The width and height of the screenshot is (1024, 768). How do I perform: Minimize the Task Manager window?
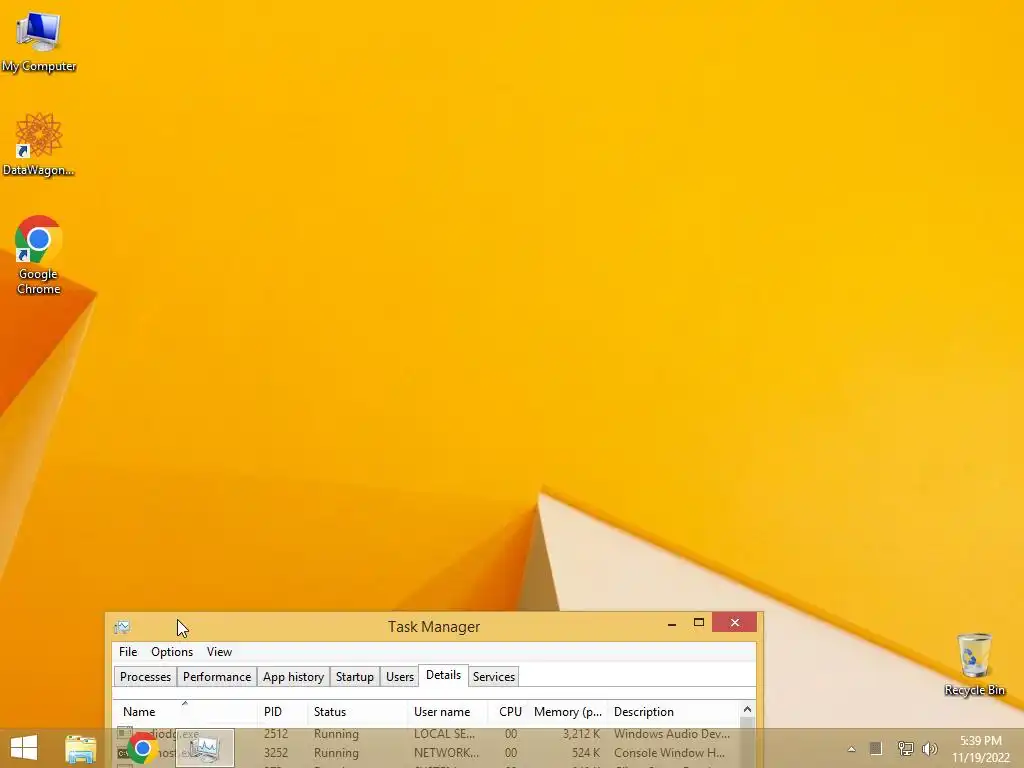click(x=671, y=623)
